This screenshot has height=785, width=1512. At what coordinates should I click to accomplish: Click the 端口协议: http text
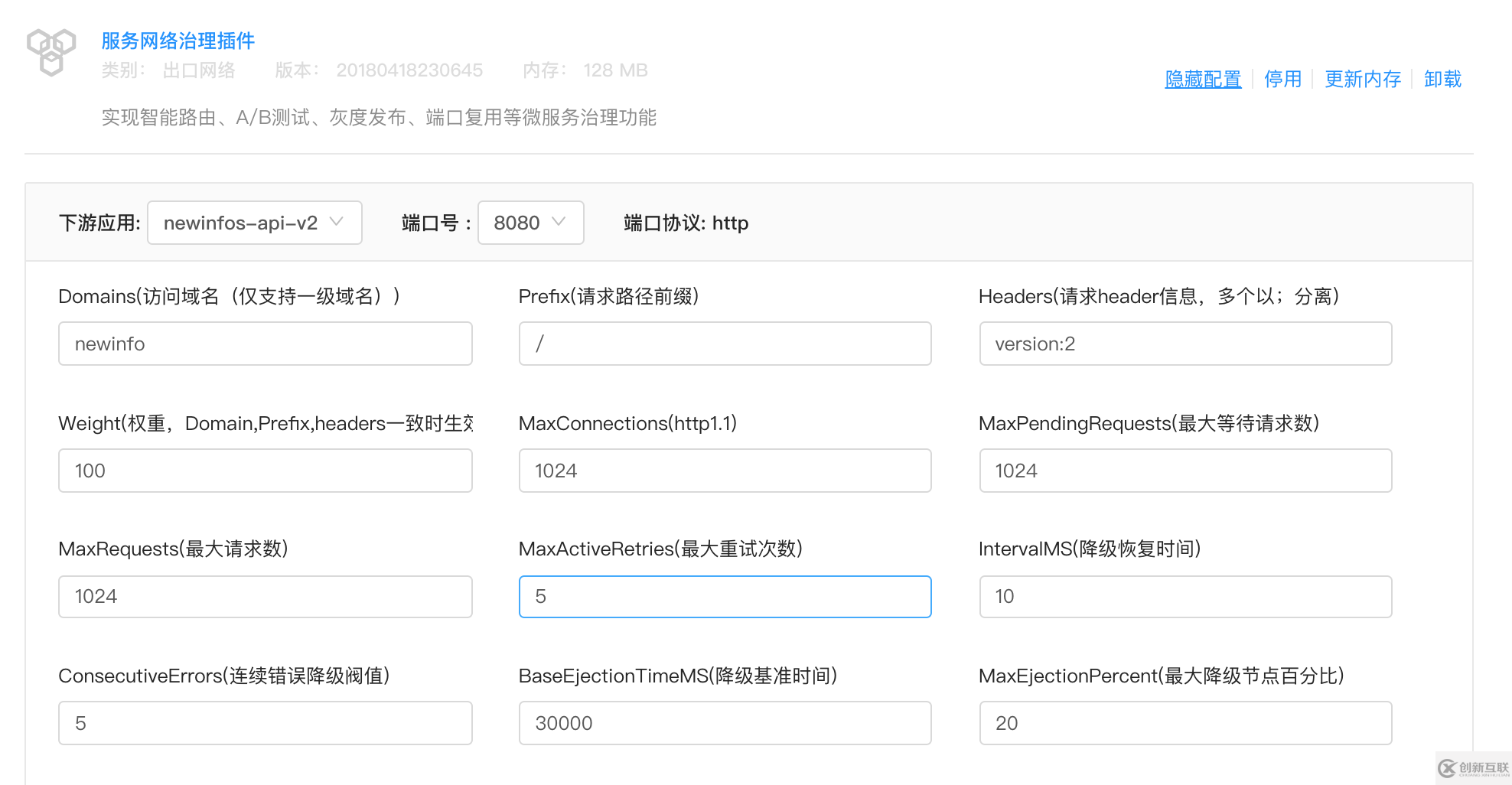tap(686, 223)
